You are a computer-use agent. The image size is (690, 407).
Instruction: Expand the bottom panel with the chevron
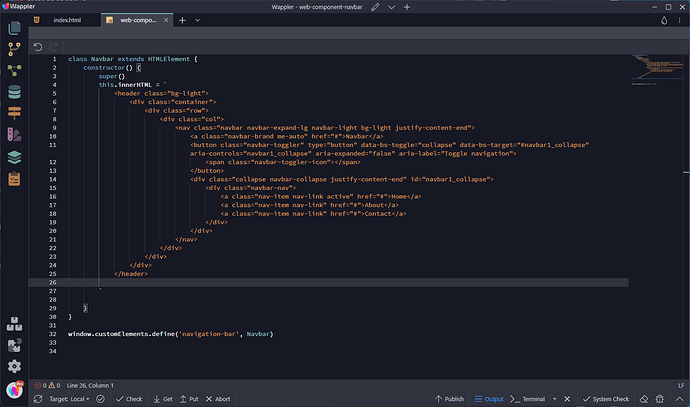679,399
